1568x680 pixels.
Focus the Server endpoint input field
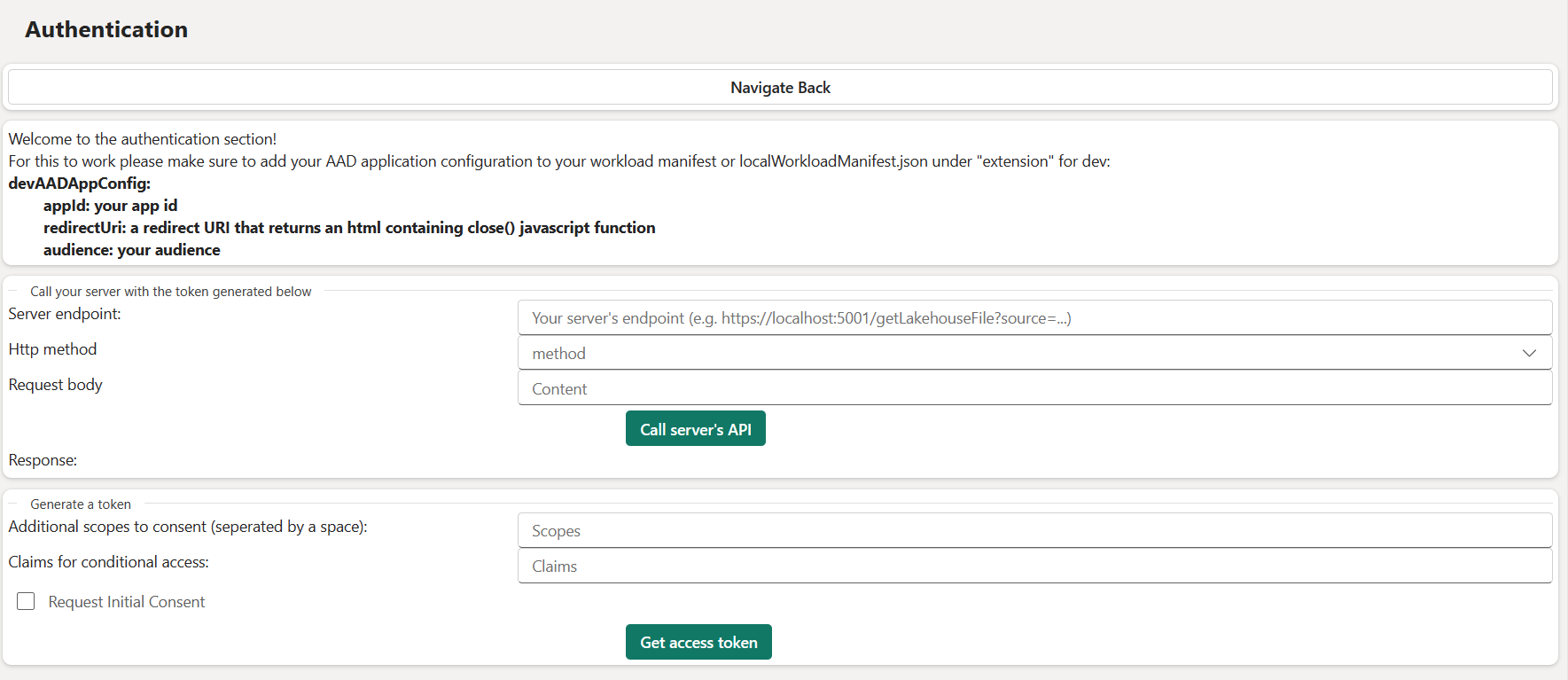1034,318
